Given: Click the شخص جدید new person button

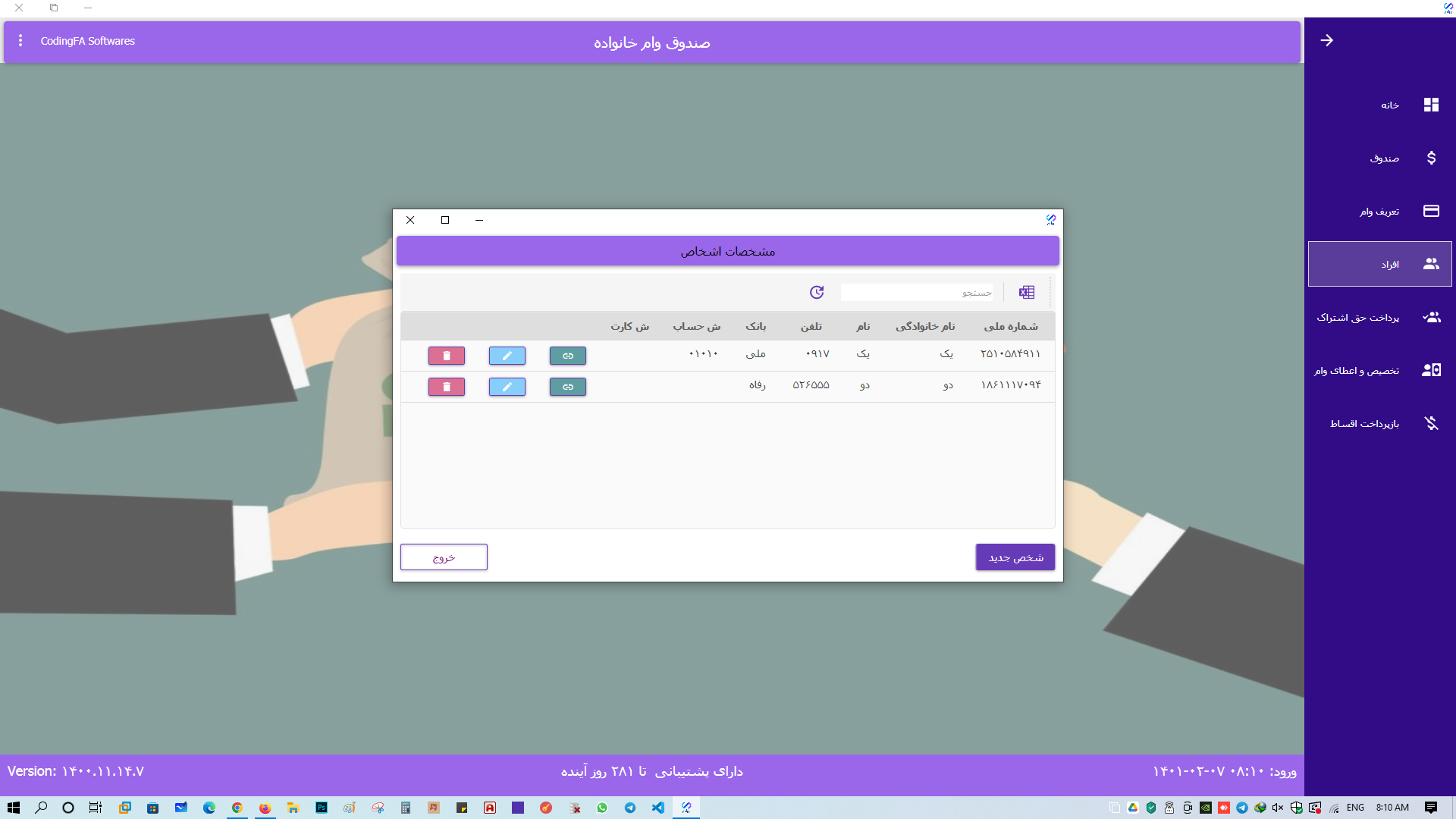Looking at the screenshot, I should pos(1015,557).
